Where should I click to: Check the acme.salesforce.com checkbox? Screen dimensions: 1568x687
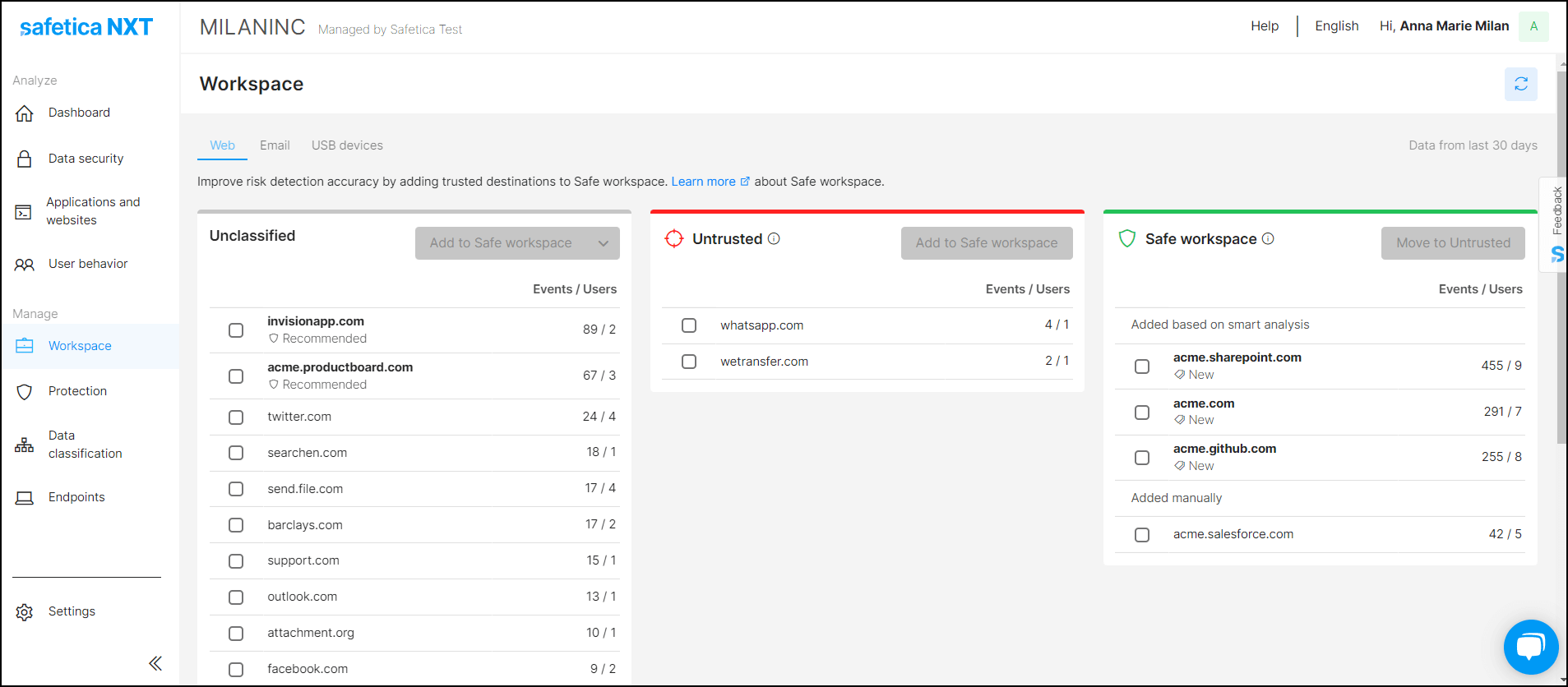pos(1142,535)
